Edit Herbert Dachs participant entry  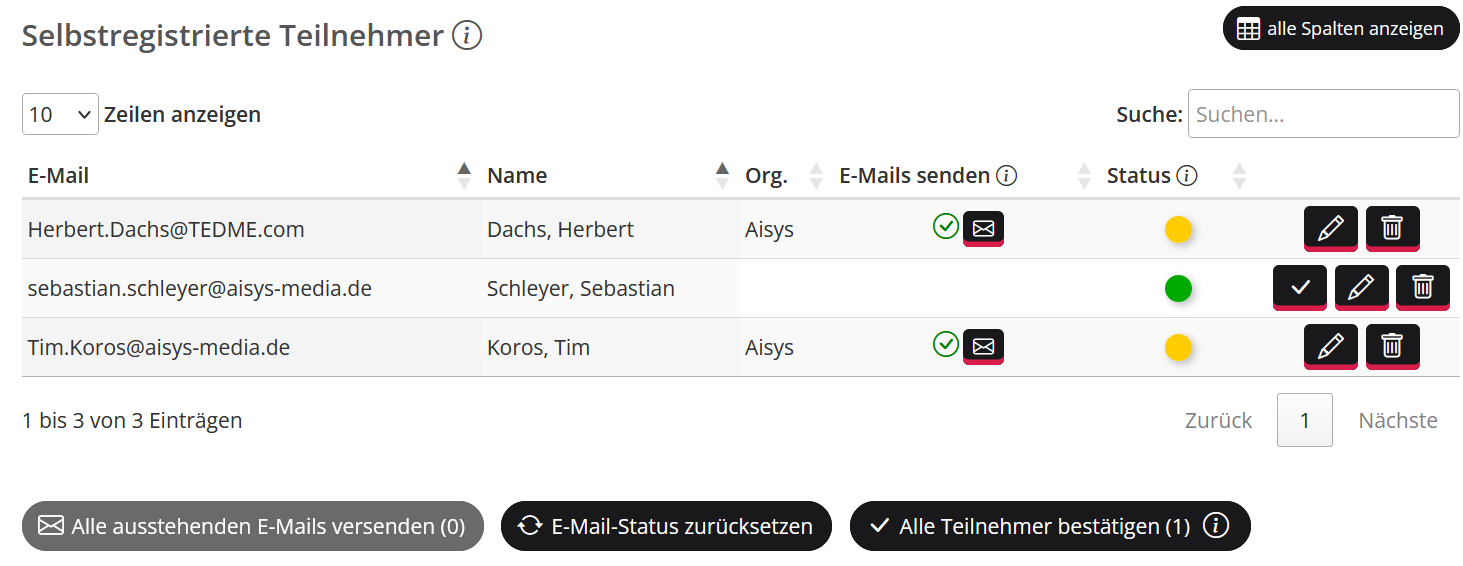tap(1330, 228)
